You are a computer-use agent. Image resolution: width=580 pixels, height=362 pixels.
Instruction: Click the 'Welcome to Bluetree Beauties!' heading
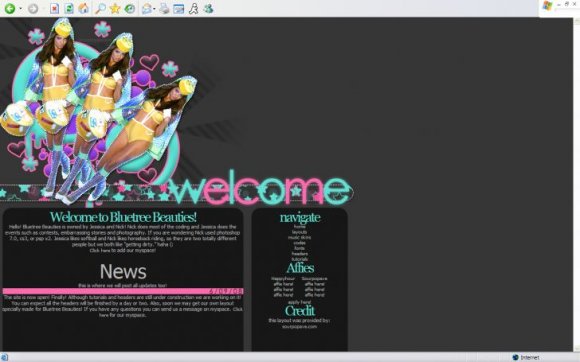[x=123, y=217]
